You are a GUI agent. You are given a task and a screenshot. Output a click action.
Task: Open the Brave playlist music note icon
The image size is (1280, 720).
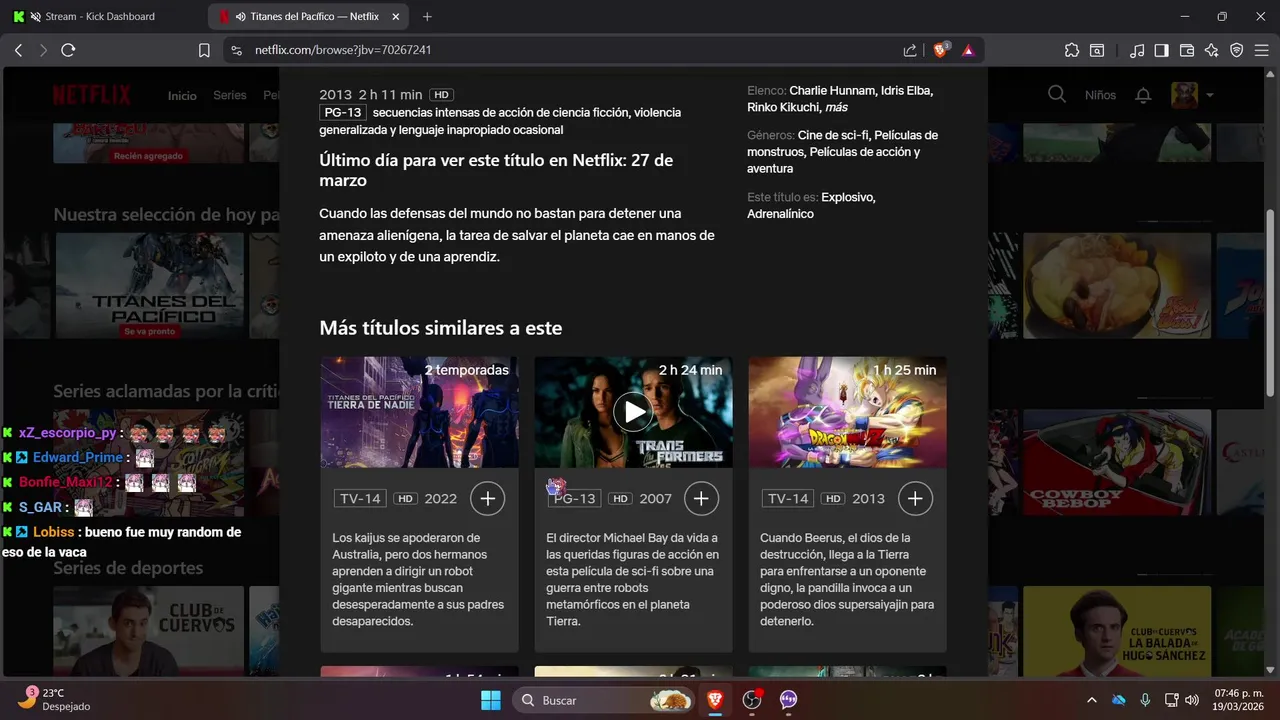tap(1137, 50)
